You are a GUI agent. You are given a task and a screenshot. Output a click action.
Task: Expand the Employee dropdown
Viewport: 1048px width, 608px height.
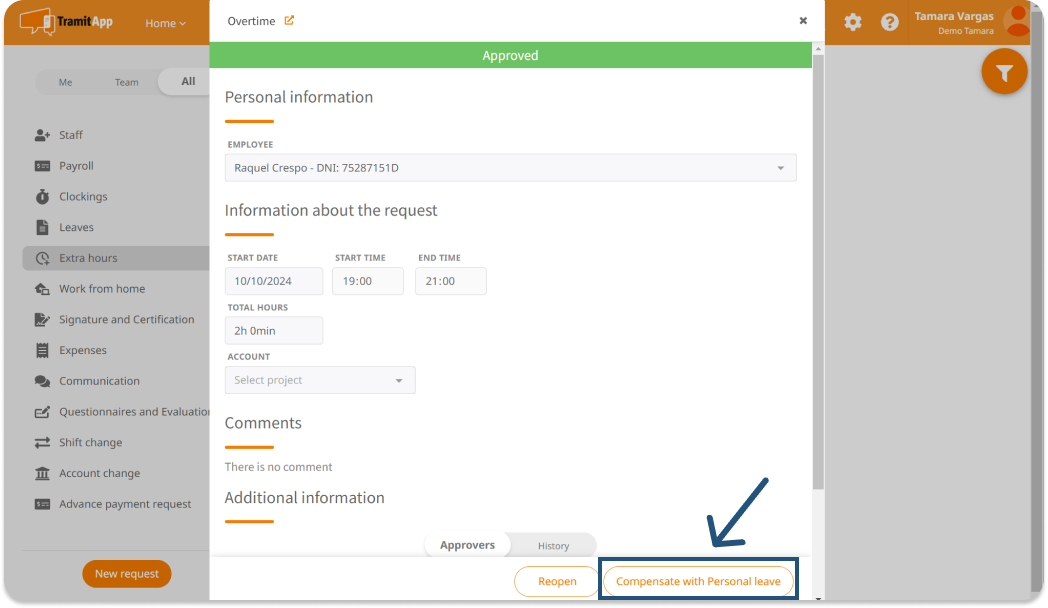[x=510, y=168]
